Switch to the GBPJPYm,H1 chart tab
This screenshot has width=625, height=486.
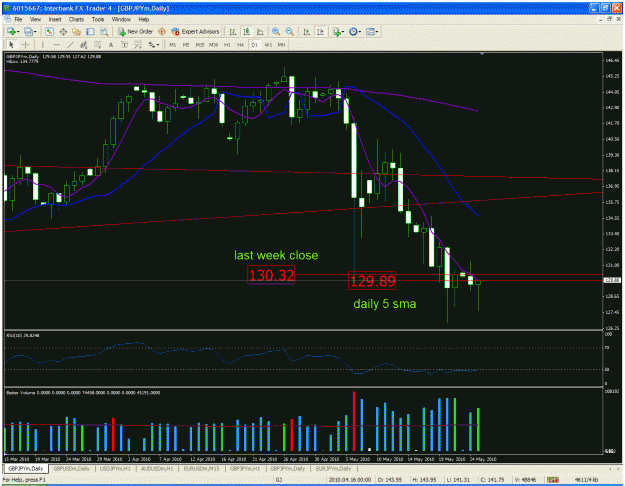tap(245, 468)
